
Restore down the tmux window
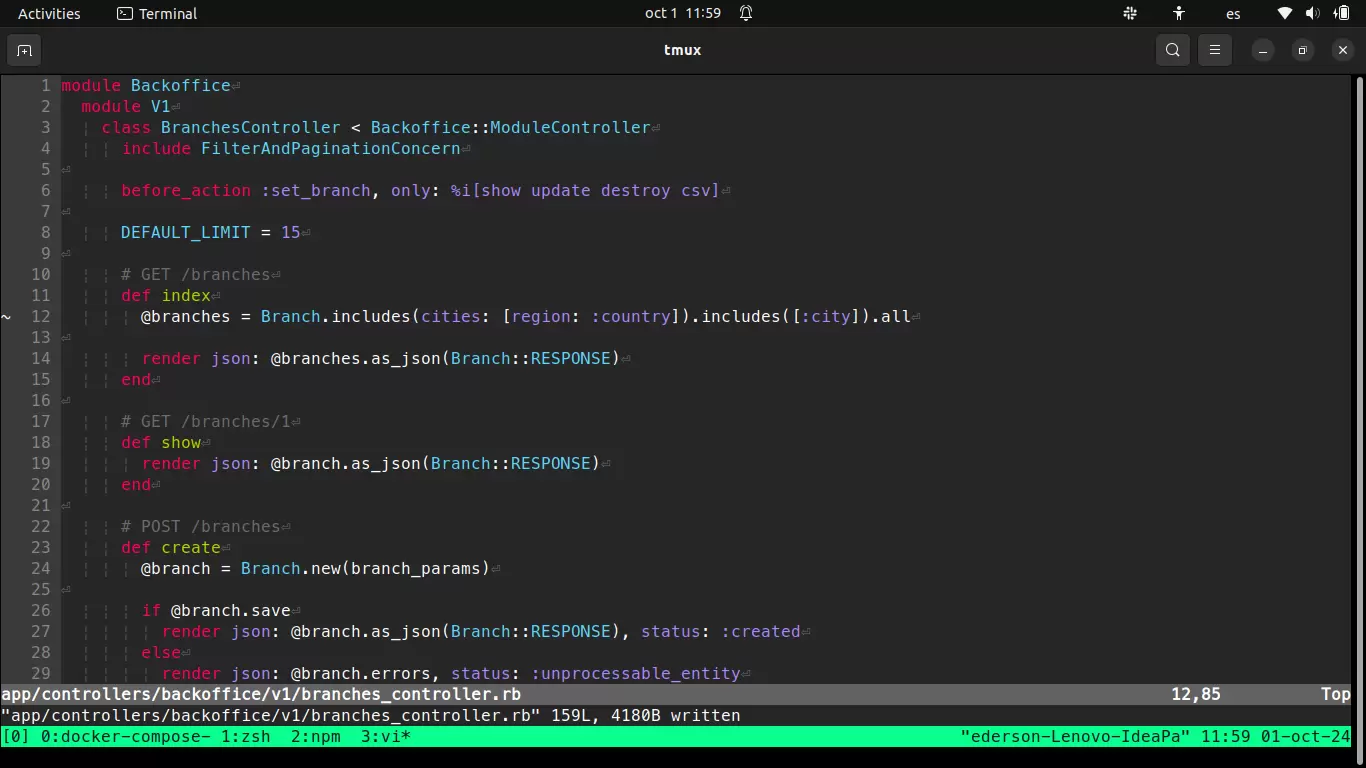pos(1302,50)
